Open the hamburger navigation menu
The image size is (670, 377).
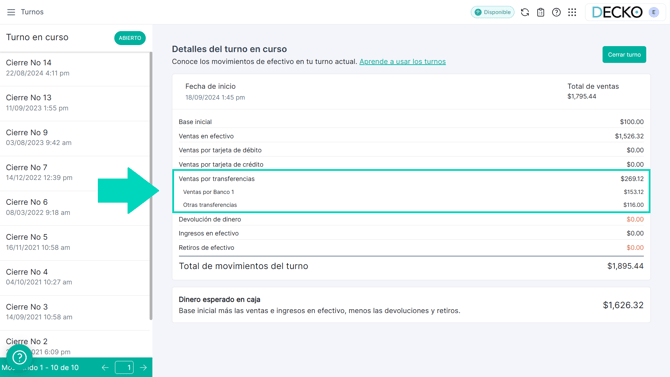(11, 12)
